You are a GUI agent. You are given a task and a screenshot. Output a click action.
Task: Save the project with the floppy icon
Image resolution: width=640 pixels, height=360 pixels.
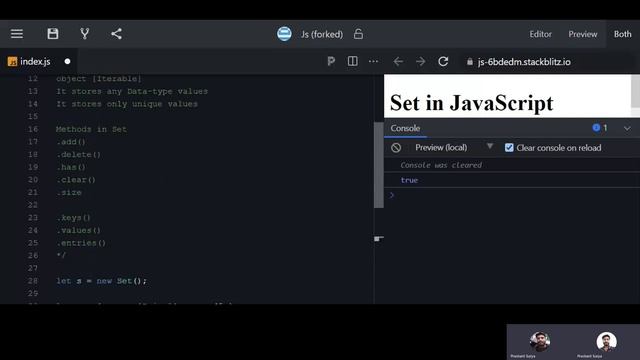53,34
